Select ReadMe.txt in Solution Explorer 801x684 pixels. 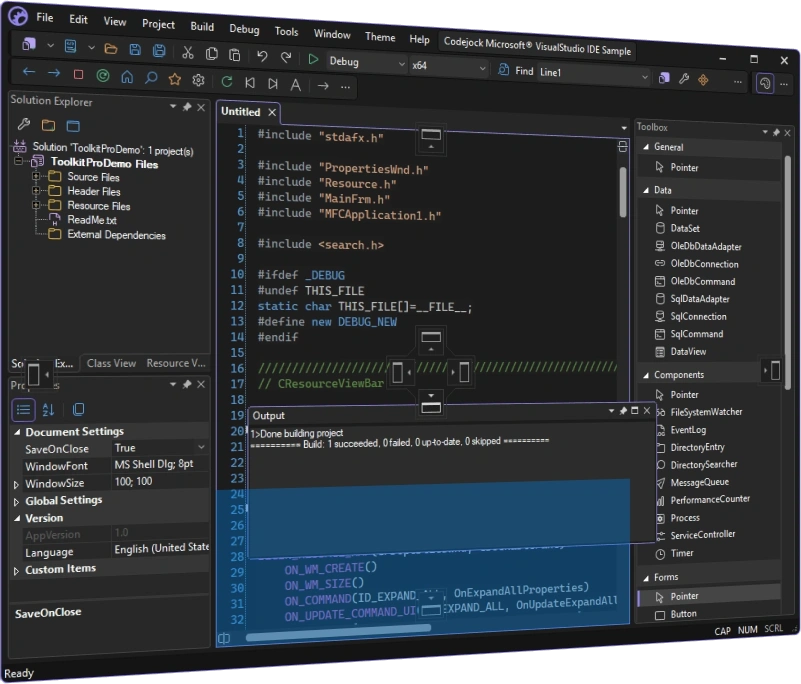pos(92,220)
